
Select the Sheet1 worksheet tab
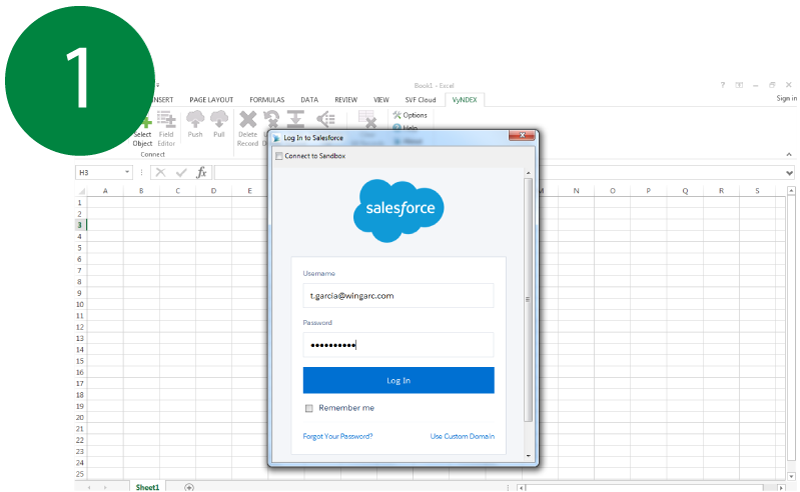[x=147, y=487]
